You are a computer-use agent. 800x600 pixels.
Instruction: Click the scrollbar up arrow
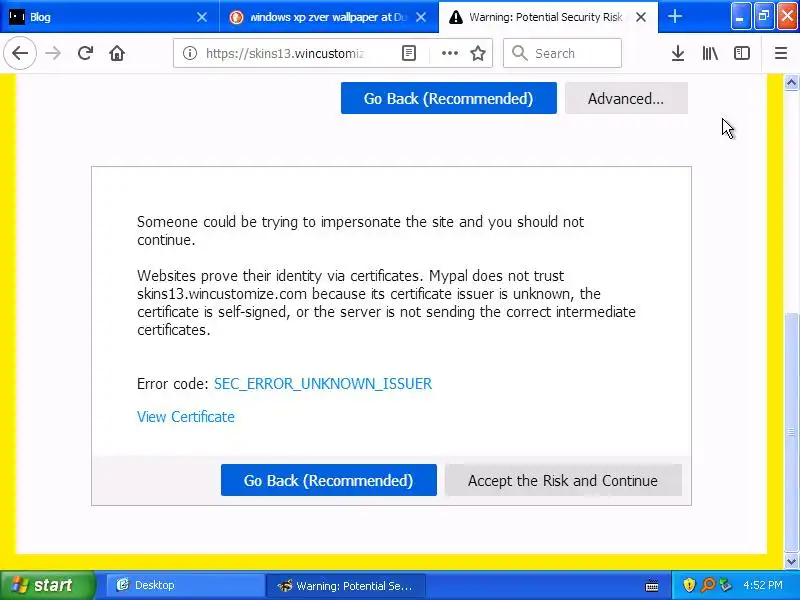(791, 82)
